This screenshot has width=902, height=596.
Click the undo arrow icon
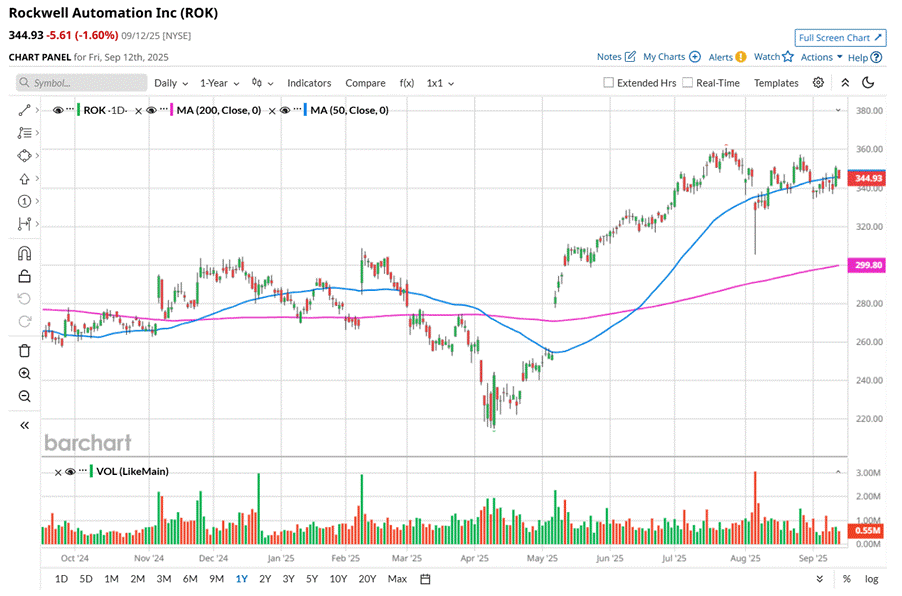(24, 299)
